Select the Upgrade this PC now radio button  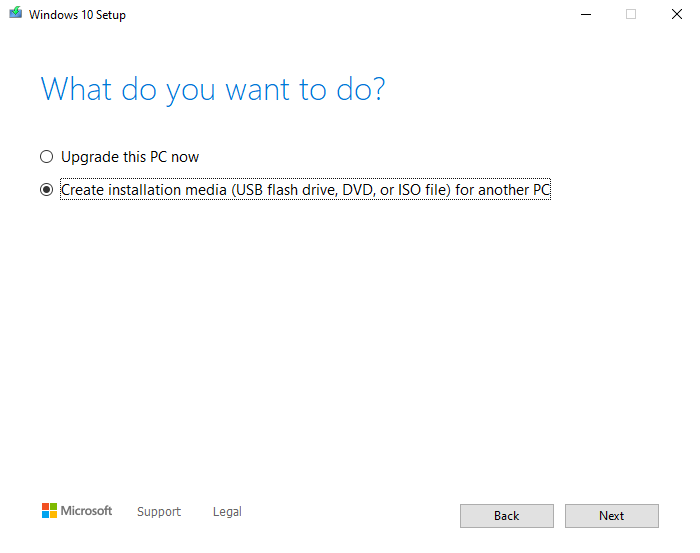point(46,157)
